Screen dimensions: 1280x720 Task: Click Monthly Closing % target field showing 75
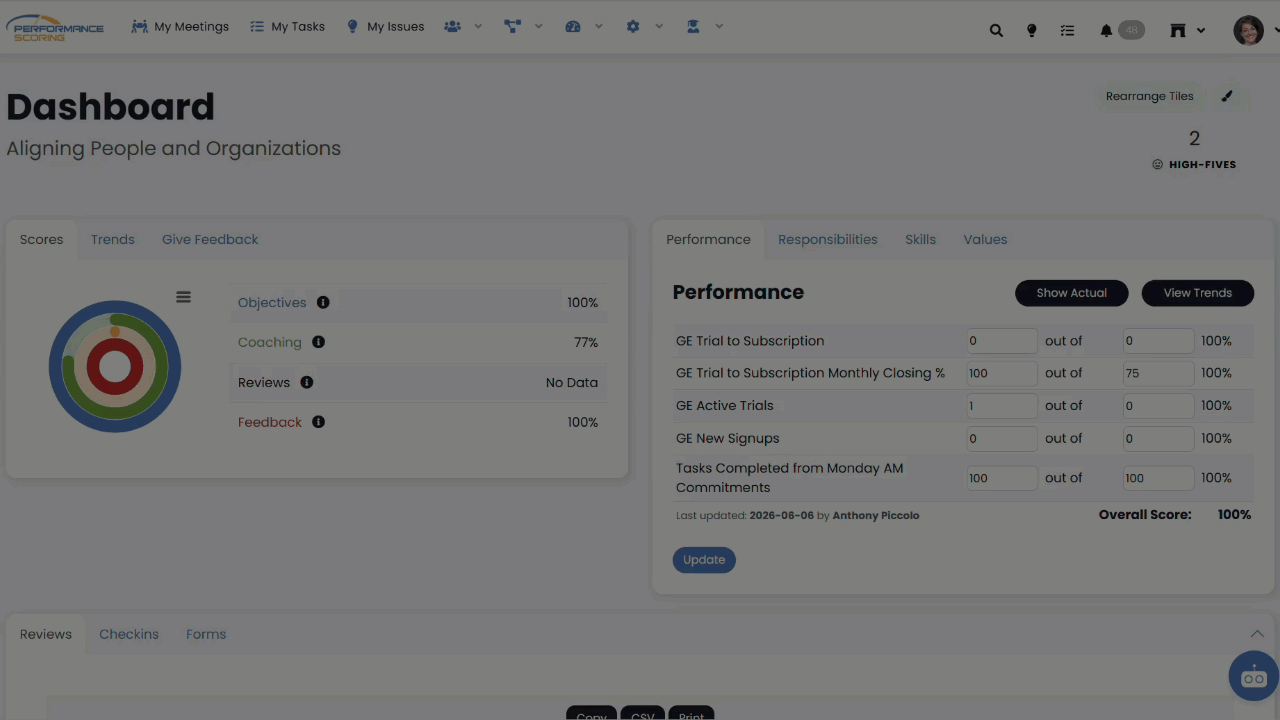point(1158,373)
